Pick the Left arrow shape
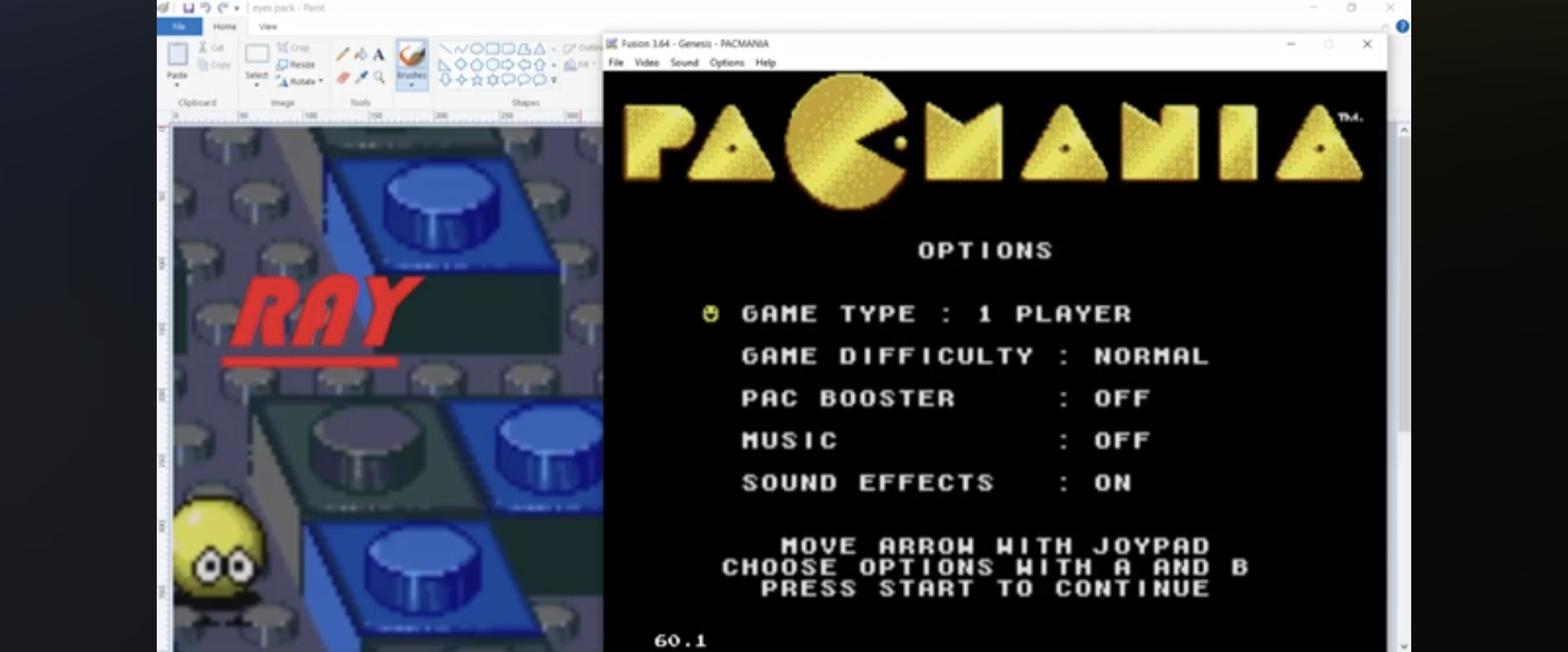The width and height of the screenshot is (1568, 652). pos(524,65)
